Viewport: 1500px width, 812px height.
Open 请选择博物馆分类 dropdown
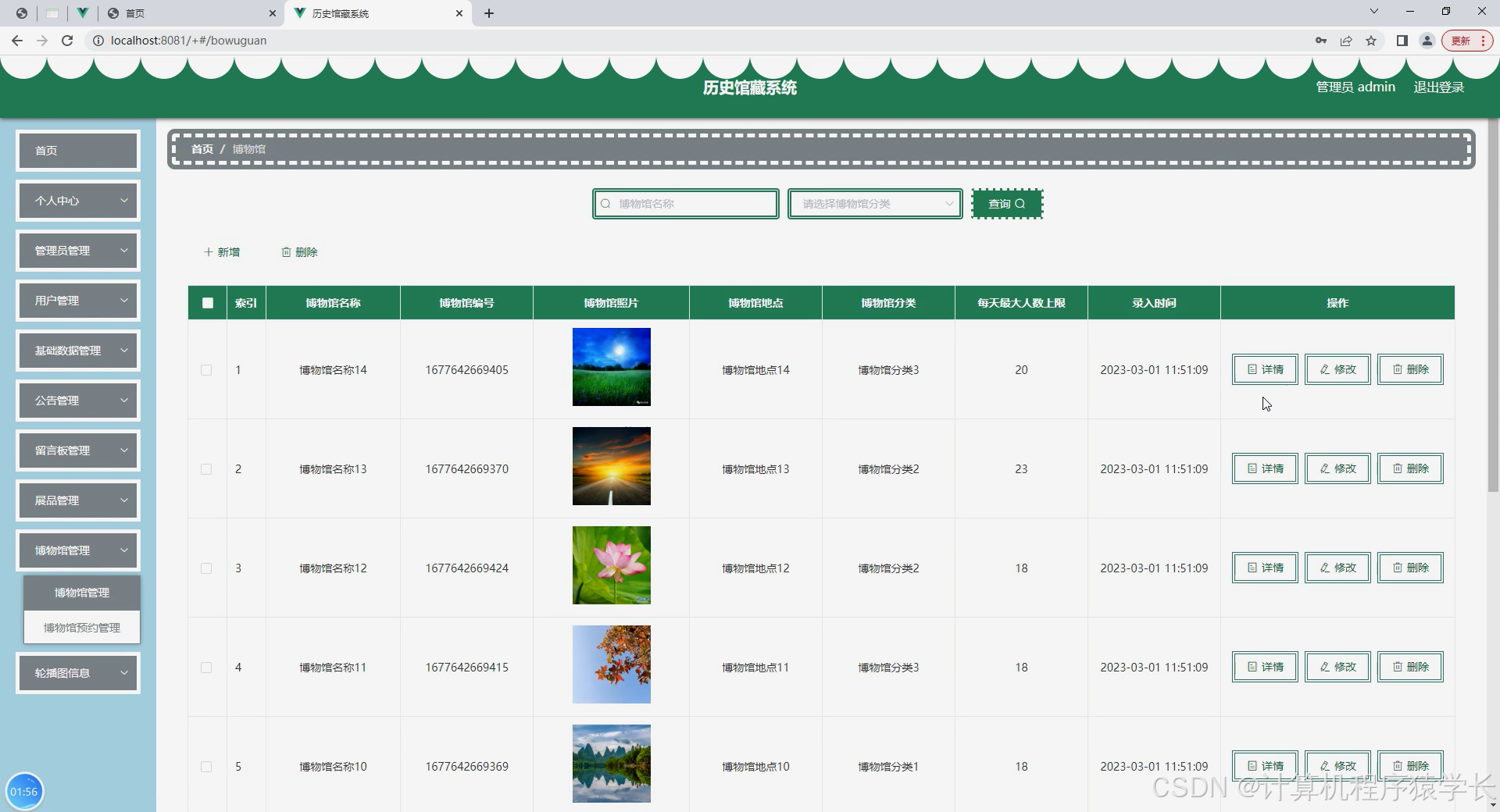pos(875,204)
